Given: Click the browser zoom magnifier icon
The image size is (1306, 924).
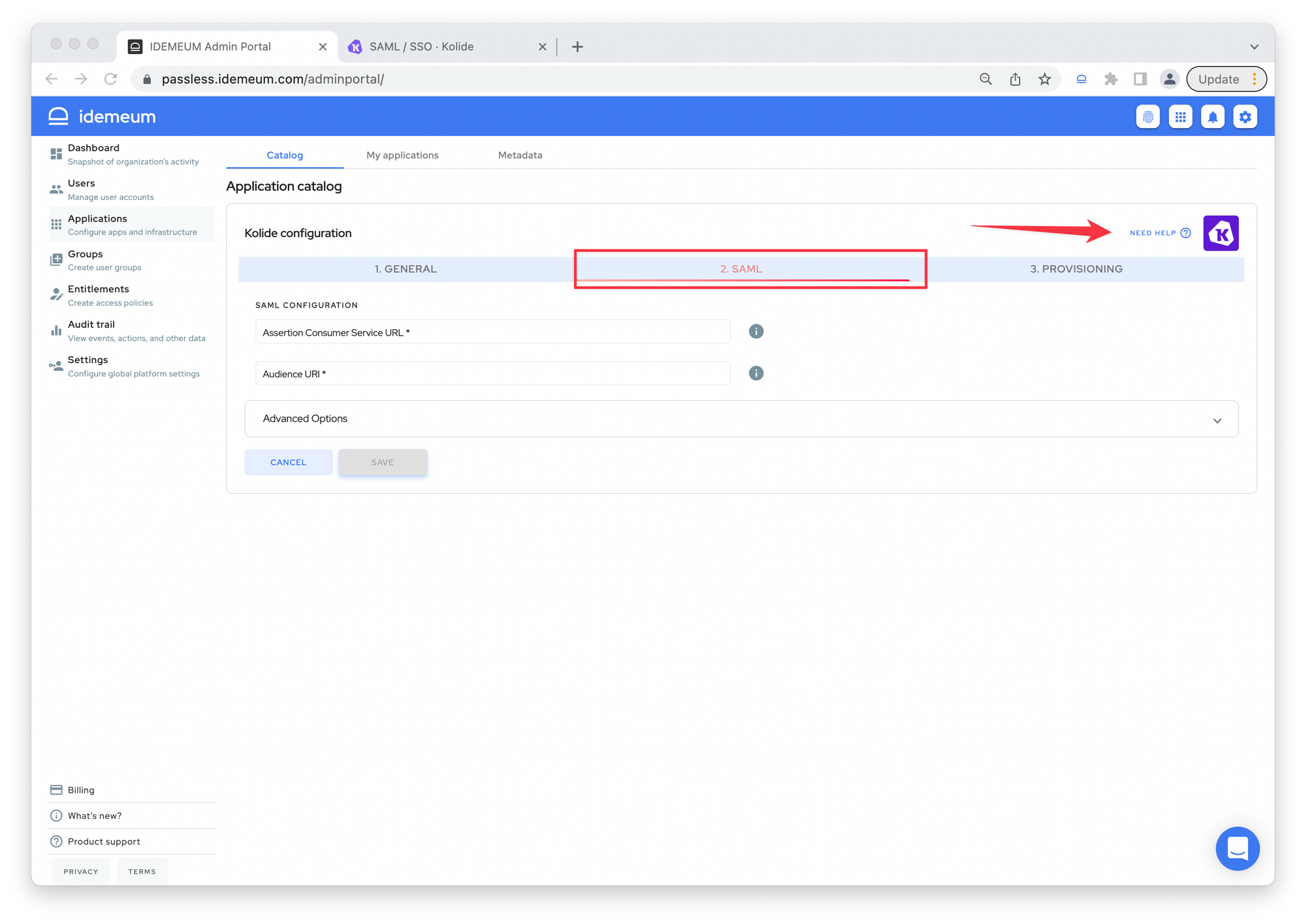Looking at the screenshot, I should point(985,79).
